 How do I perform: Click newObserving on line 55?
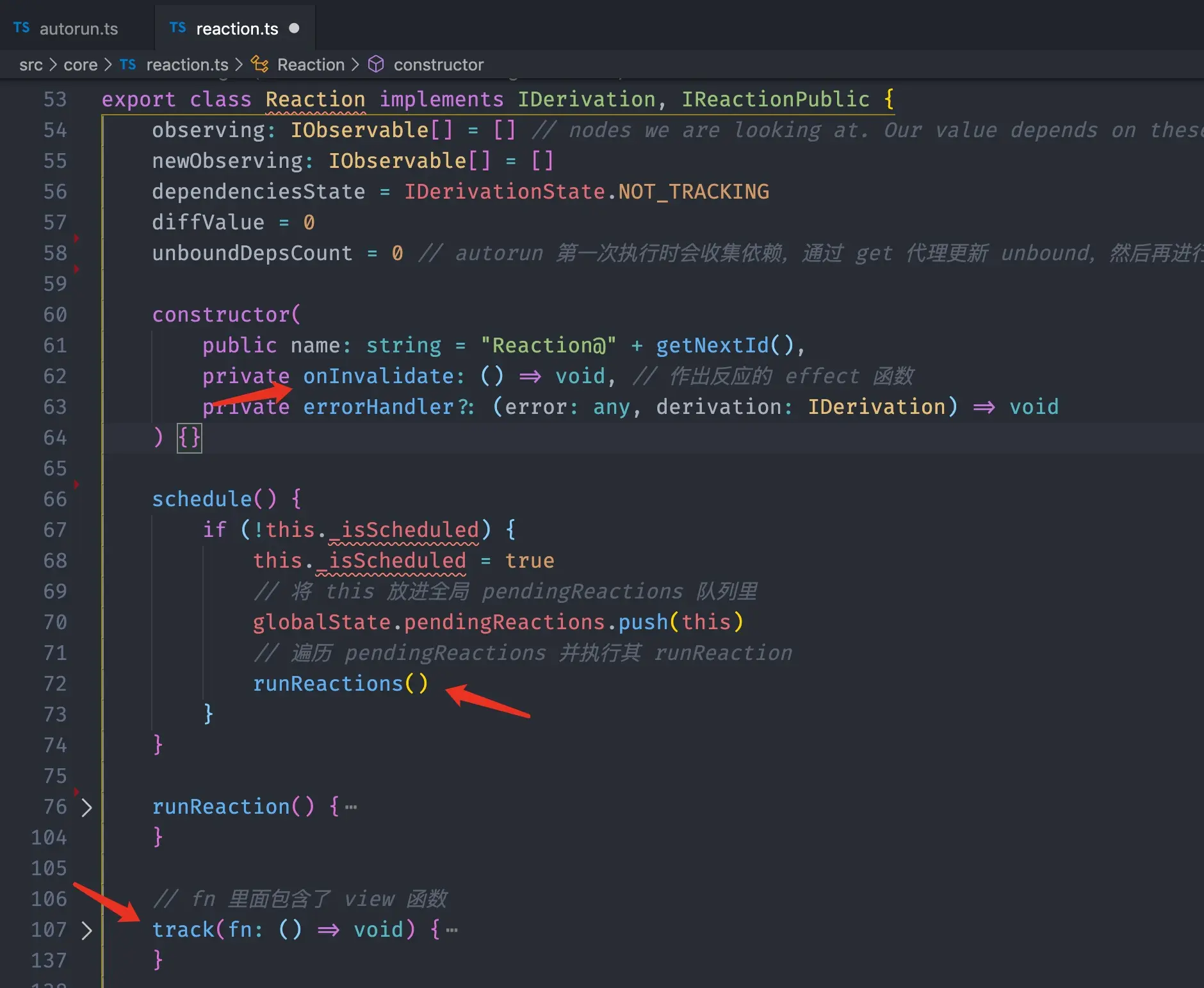[227, 161]
